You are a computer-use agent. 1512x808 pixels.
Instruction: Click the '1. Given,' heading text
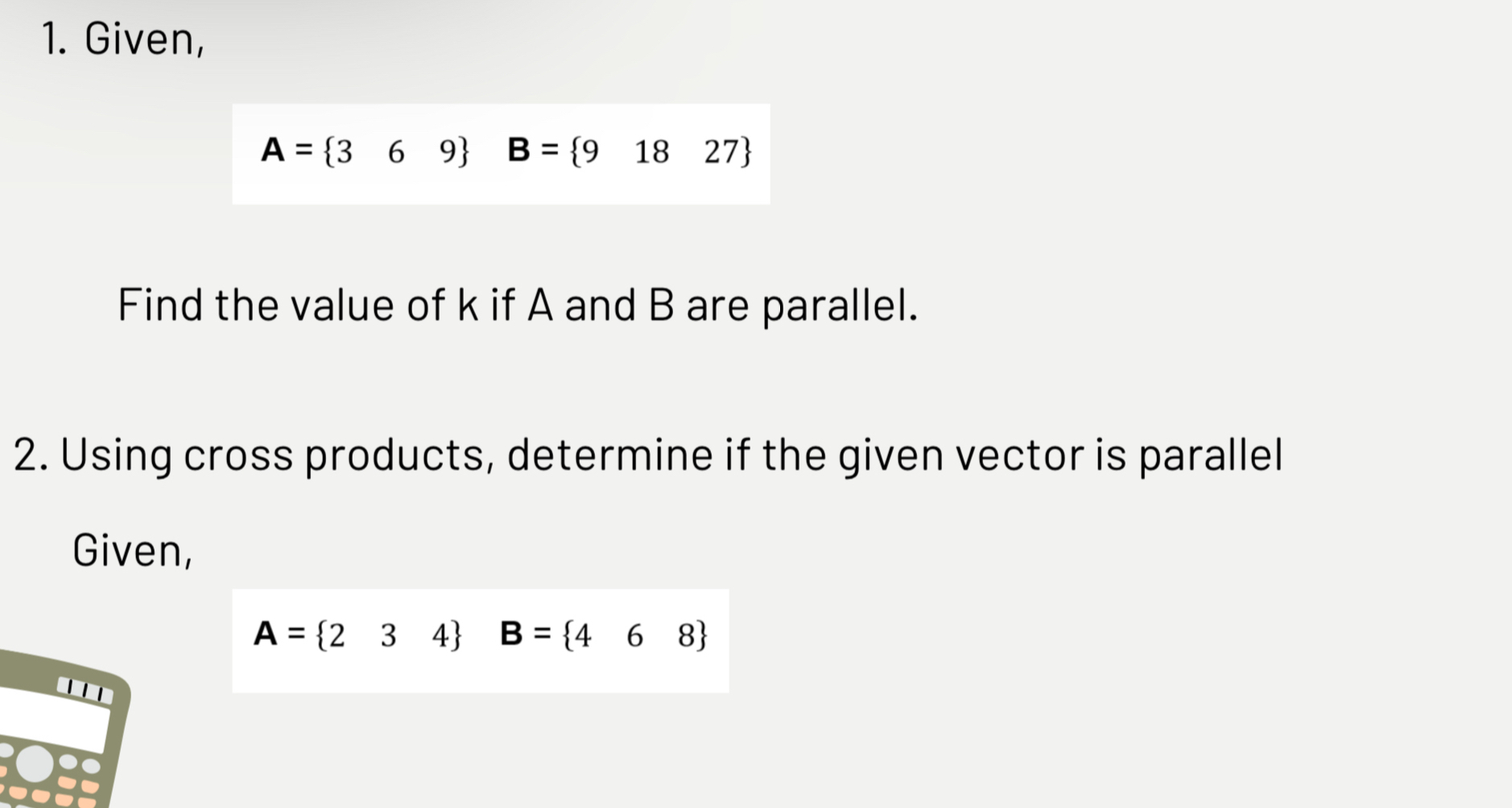click(x=123, y=39)
